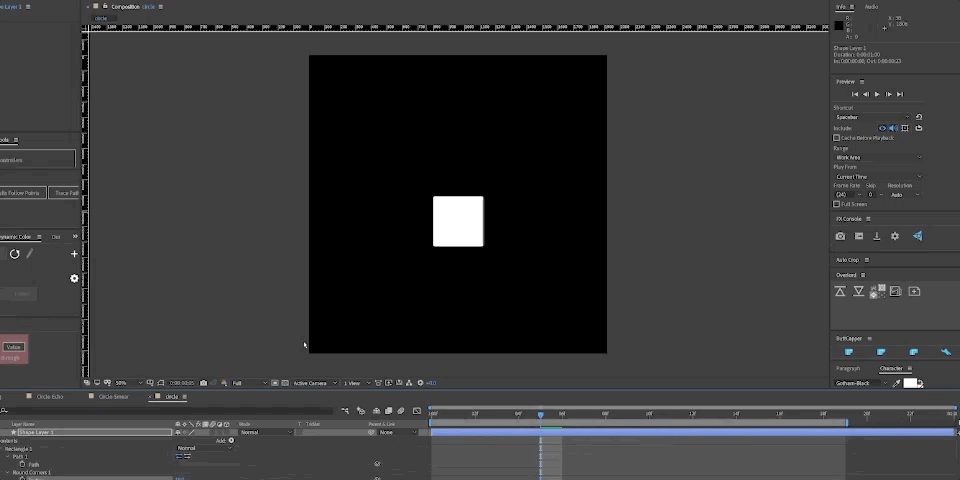Viewport: 960px width, 480px height.
Task: Click the plus icon in Dynamic Color panel
Action: click(74, 254)
